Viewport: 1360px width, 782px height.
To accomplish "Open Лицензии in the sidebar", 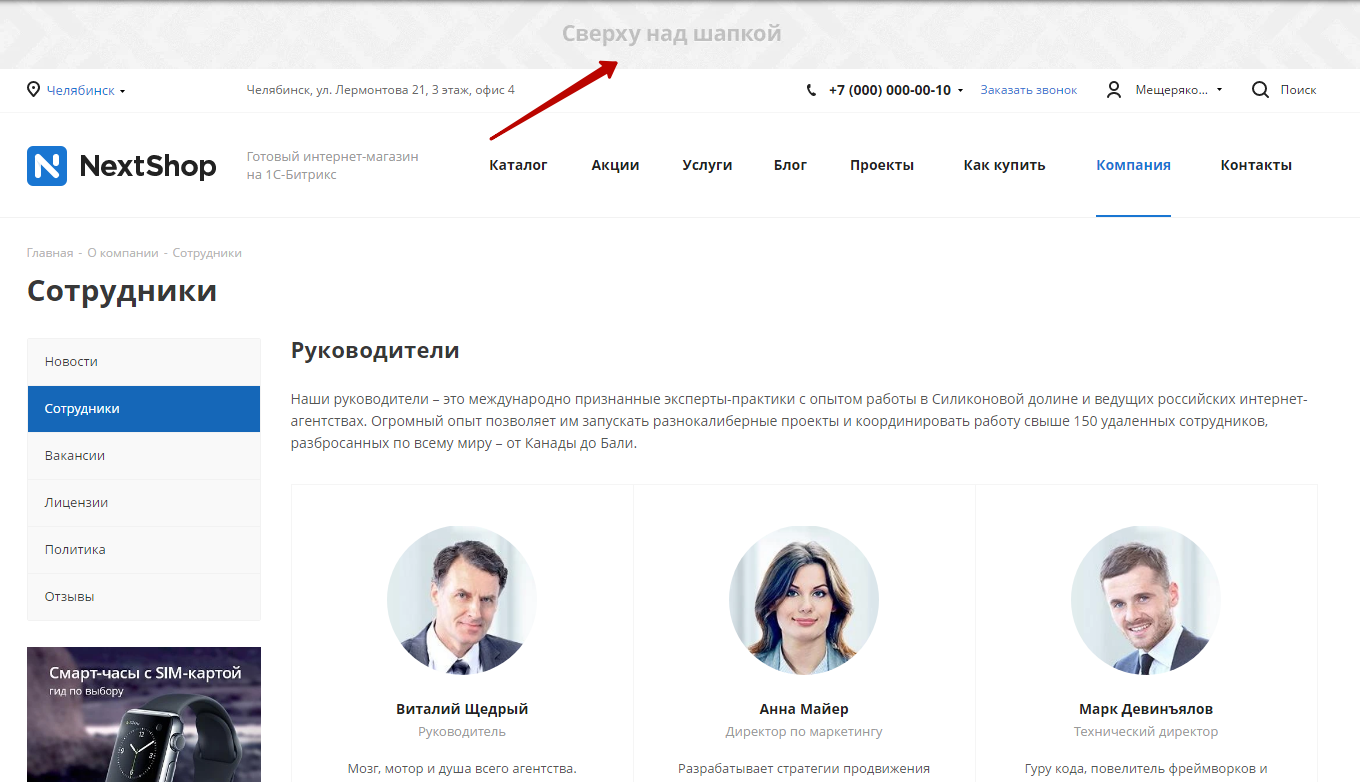I will click(144, 503).
